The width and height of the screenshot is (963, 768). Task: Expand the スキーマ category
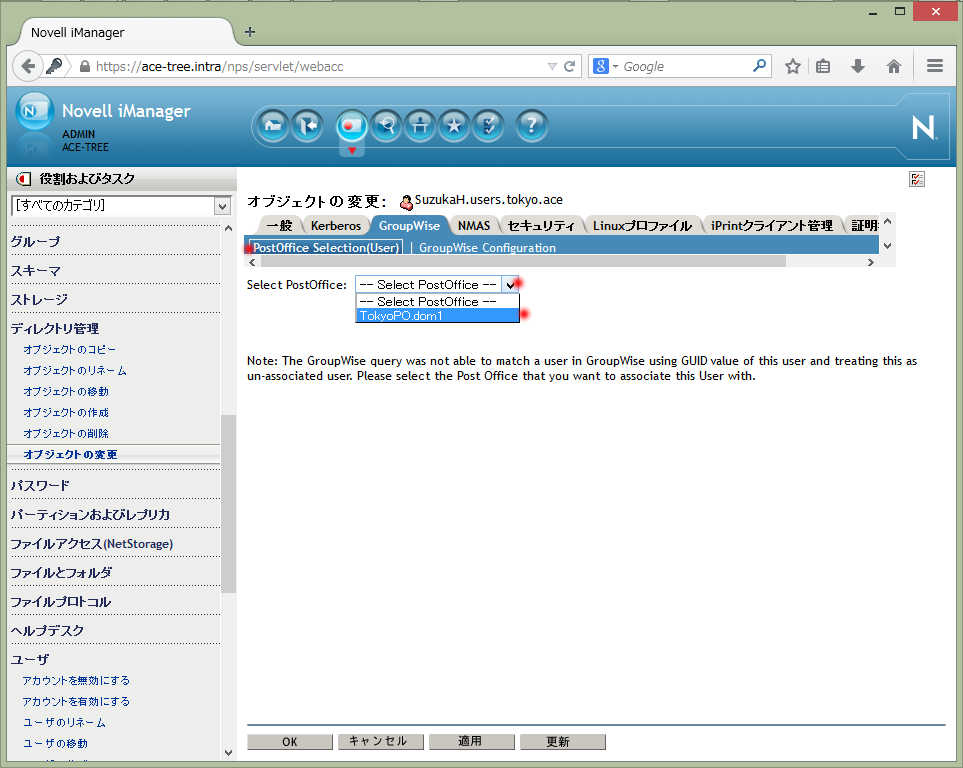pyautogui.click(x=35, y=270)
